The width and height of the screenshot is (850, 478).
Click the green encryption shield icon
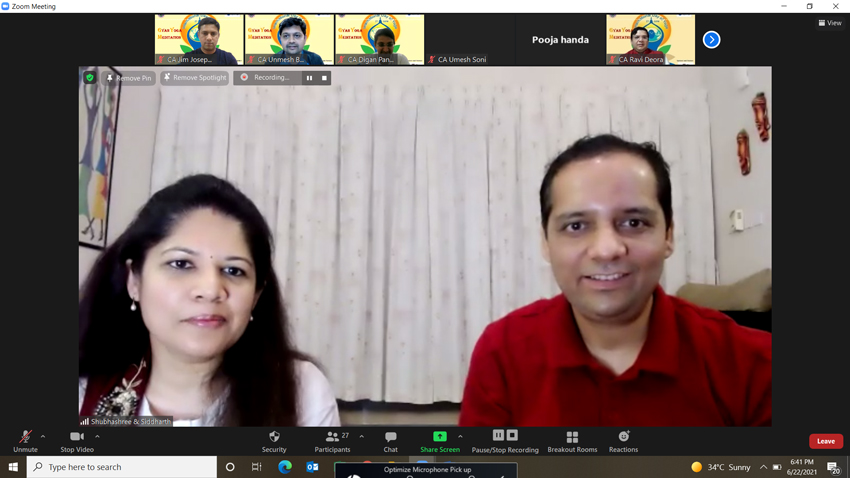pyautogui.click(x=90, y=77)
